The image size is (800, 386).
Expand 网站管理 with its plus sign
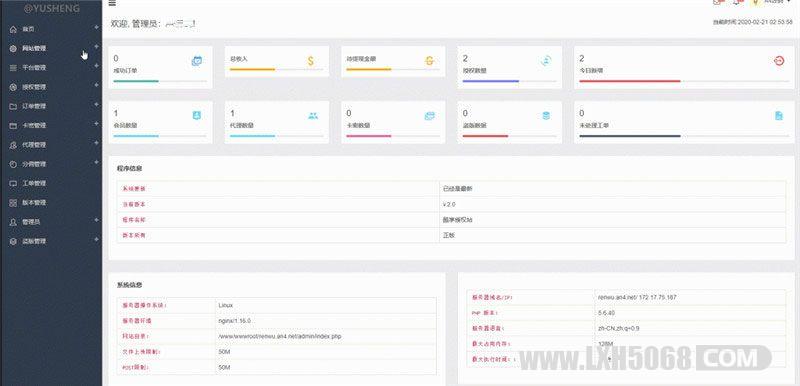pos(96,46)
